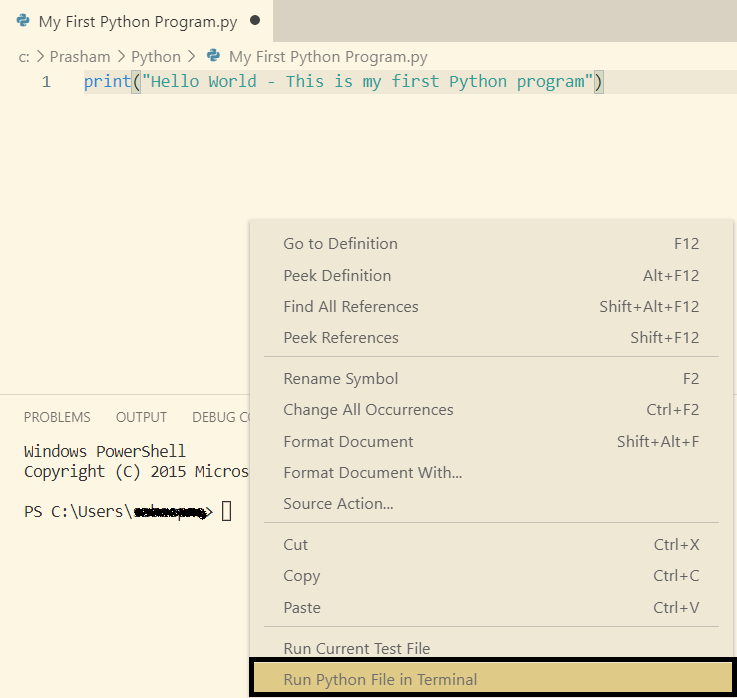Open the OUTPUT panel tab

click(141, 417)
